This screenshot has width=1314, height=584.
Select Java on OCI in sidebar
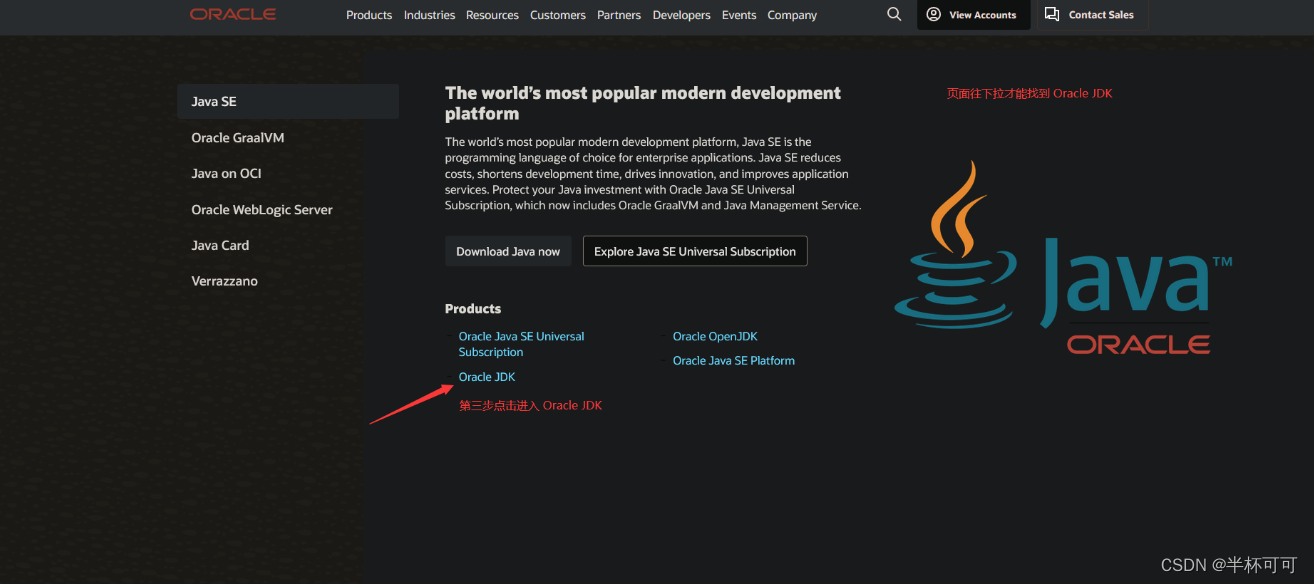(x=226, y=173)
